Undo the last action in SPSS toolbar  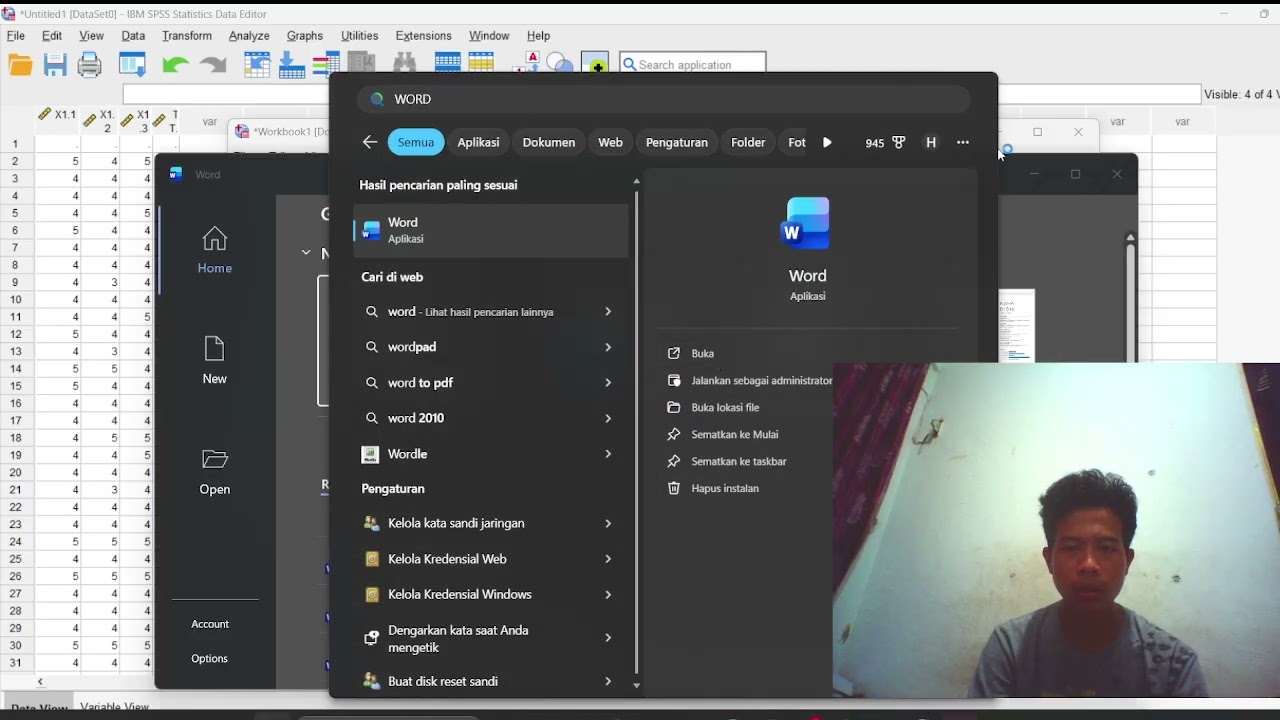point(175,65)
